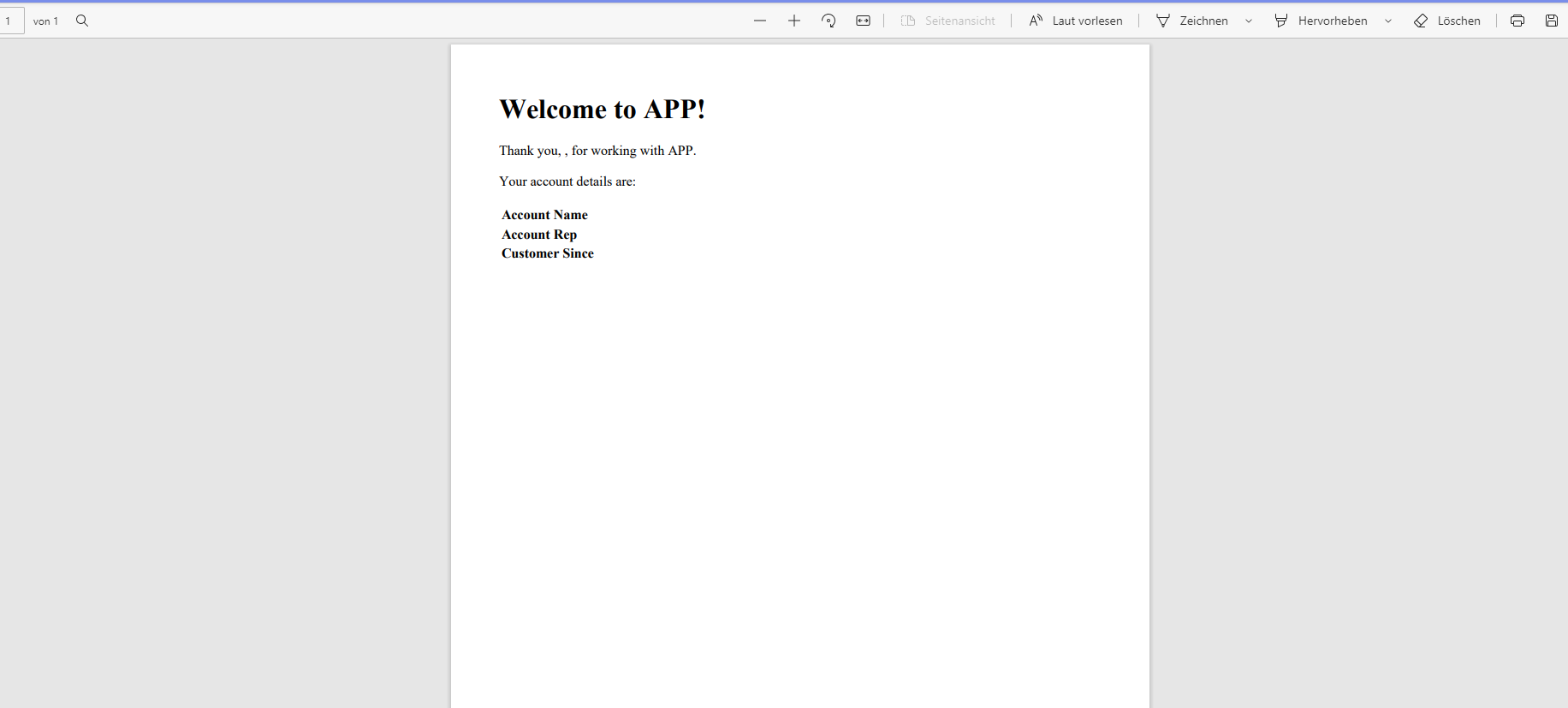This screenshot has width=1568, height=708.
Task: Click the 'Account Rep' label
Action: pos(539,235)
